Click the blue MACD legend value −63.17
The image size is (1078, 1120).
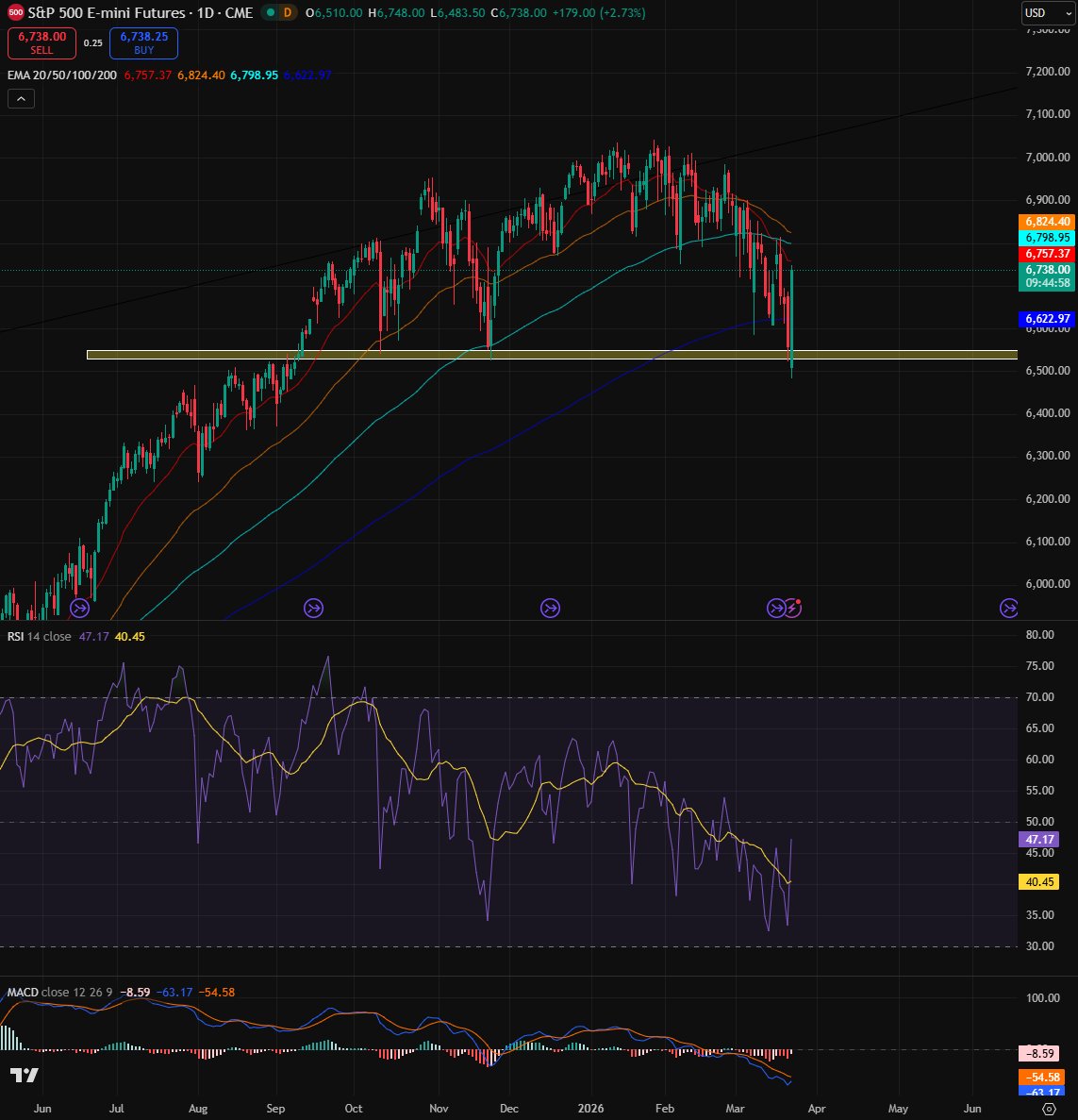(174, 992)
